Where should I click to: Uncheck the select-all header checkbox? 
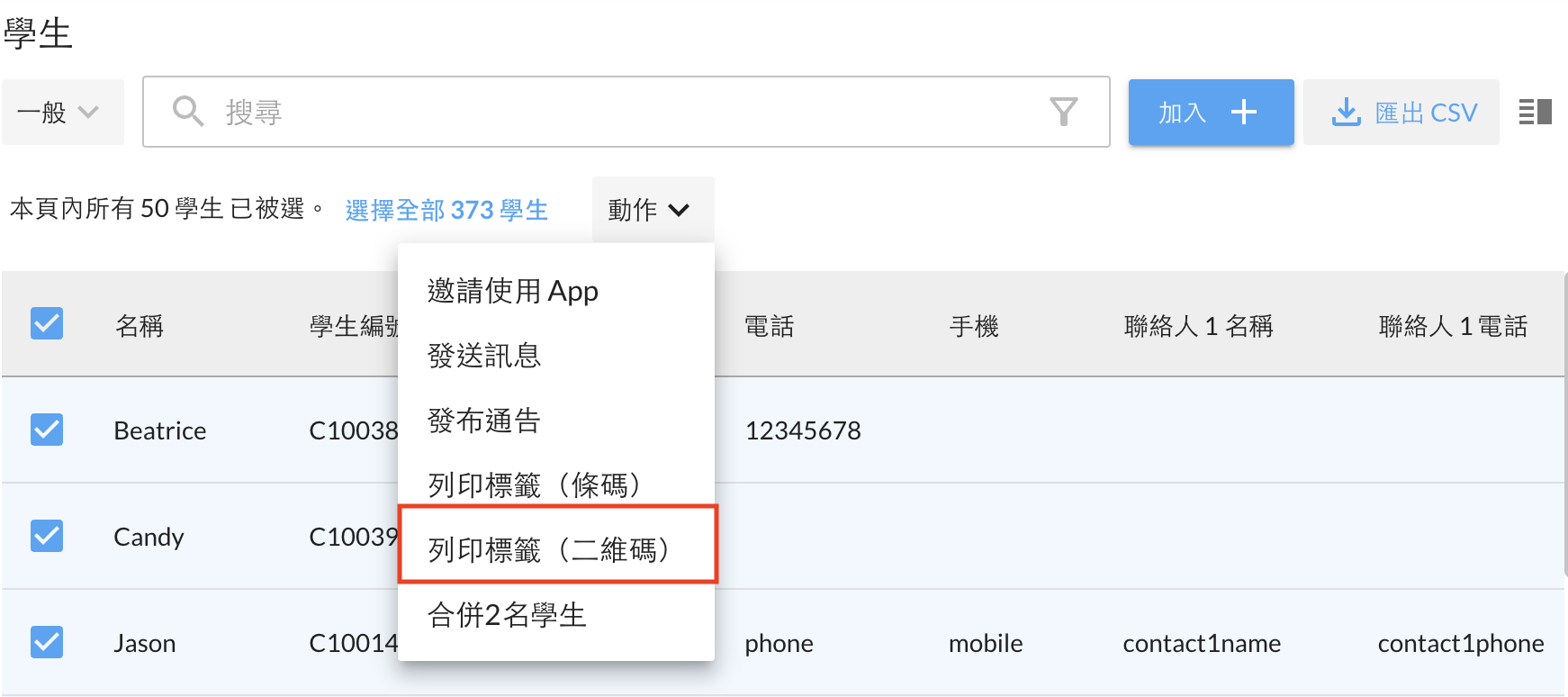click(47, 323)
